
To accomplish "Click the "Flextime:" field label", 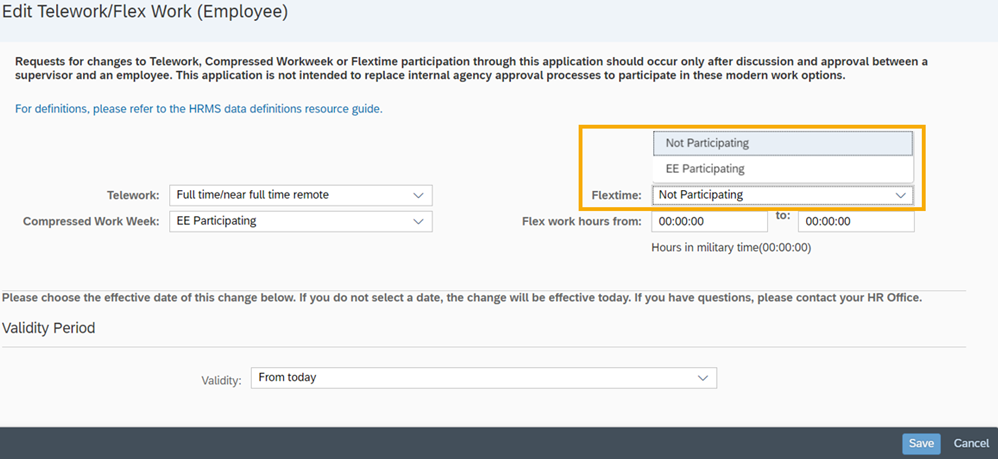I will [616, 195].
